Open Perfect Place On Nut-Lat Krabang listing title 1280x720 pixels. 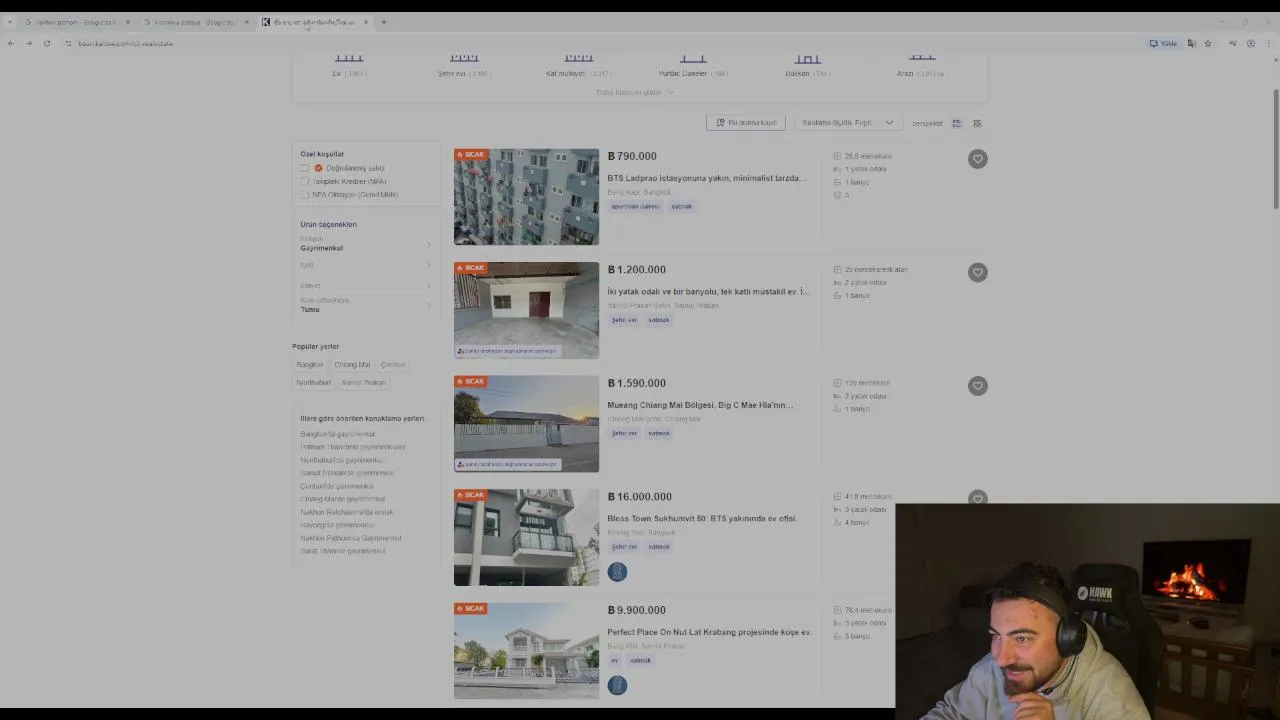click(x=709, y=632)
